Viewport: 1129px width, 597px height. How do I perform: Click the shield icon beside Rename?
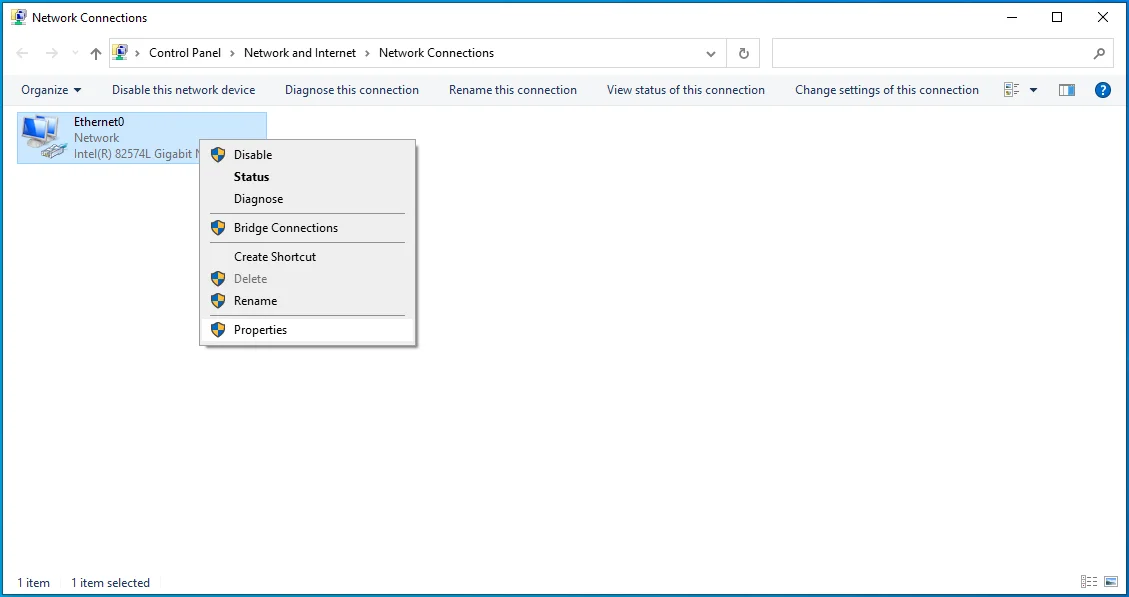[x=218, y=300]
